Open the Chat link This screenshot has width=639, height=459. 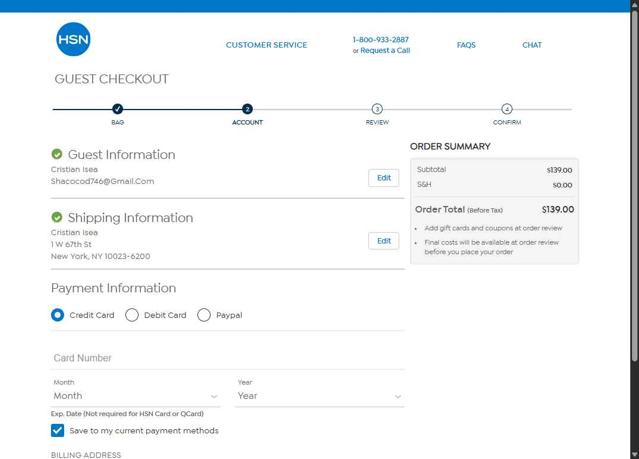pos(532,45)
